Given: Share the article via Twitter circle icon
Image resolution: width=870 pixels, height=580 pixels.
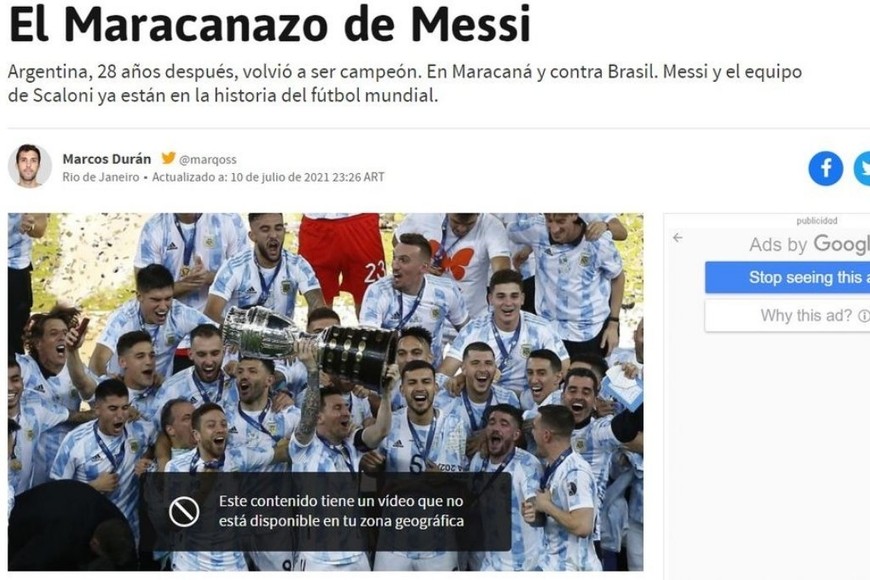Looking at the screenshot, I should 862,168.
